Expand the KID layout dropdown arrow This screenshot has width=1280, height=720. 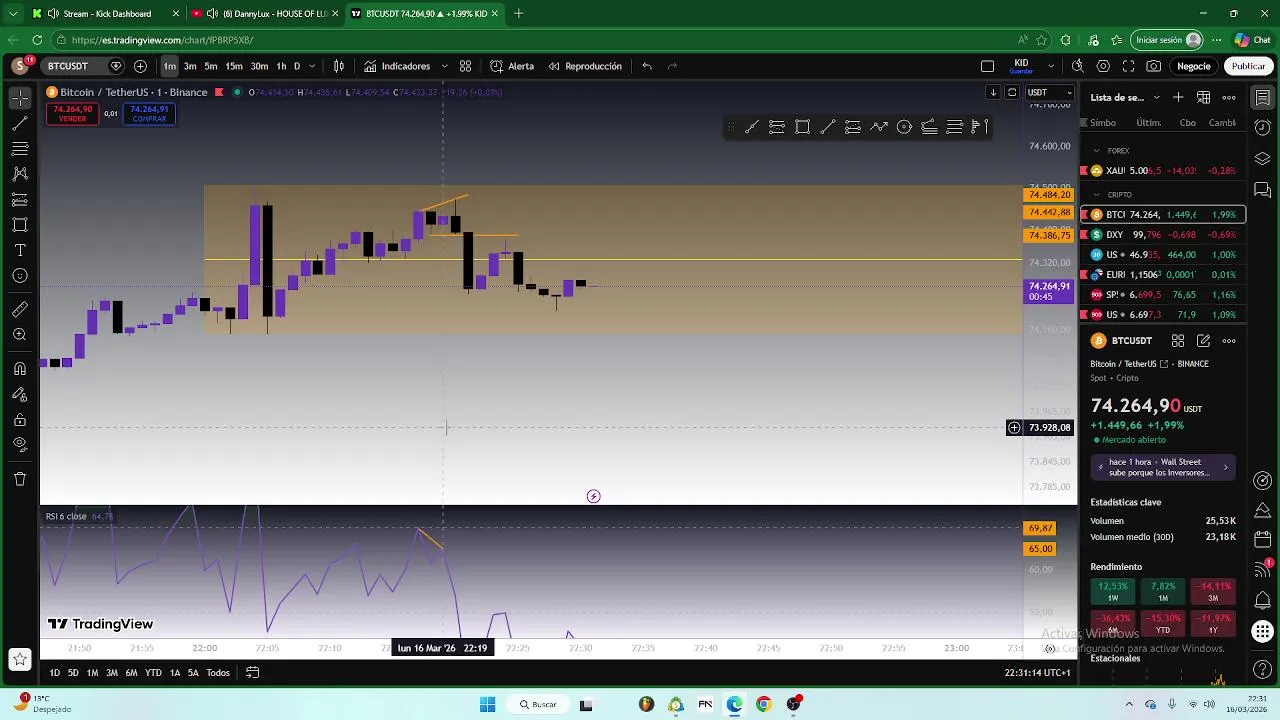(1050, 66)
